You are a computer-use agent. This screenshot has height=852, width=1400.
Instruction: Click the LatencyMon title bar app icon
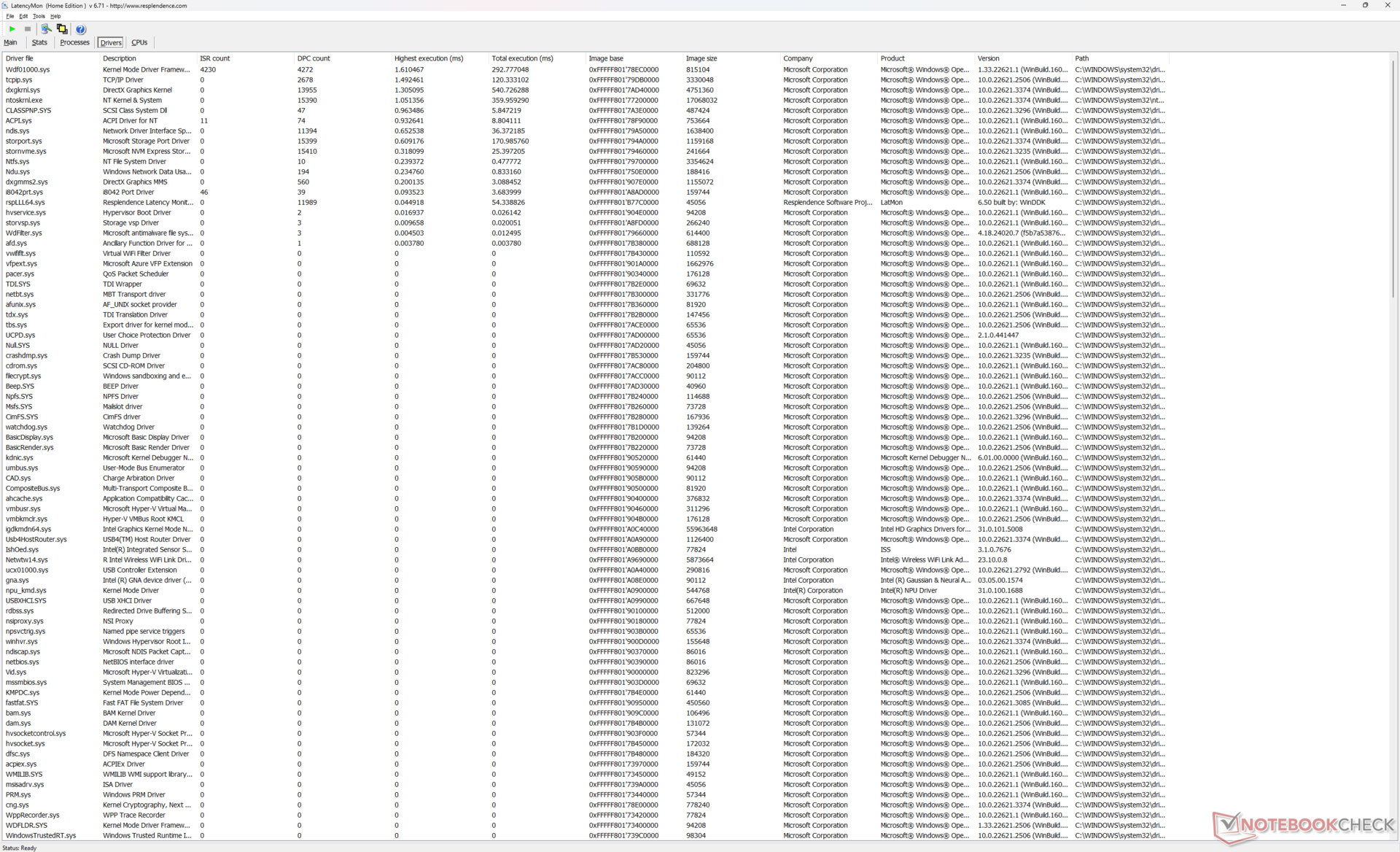tap(5, 5)
